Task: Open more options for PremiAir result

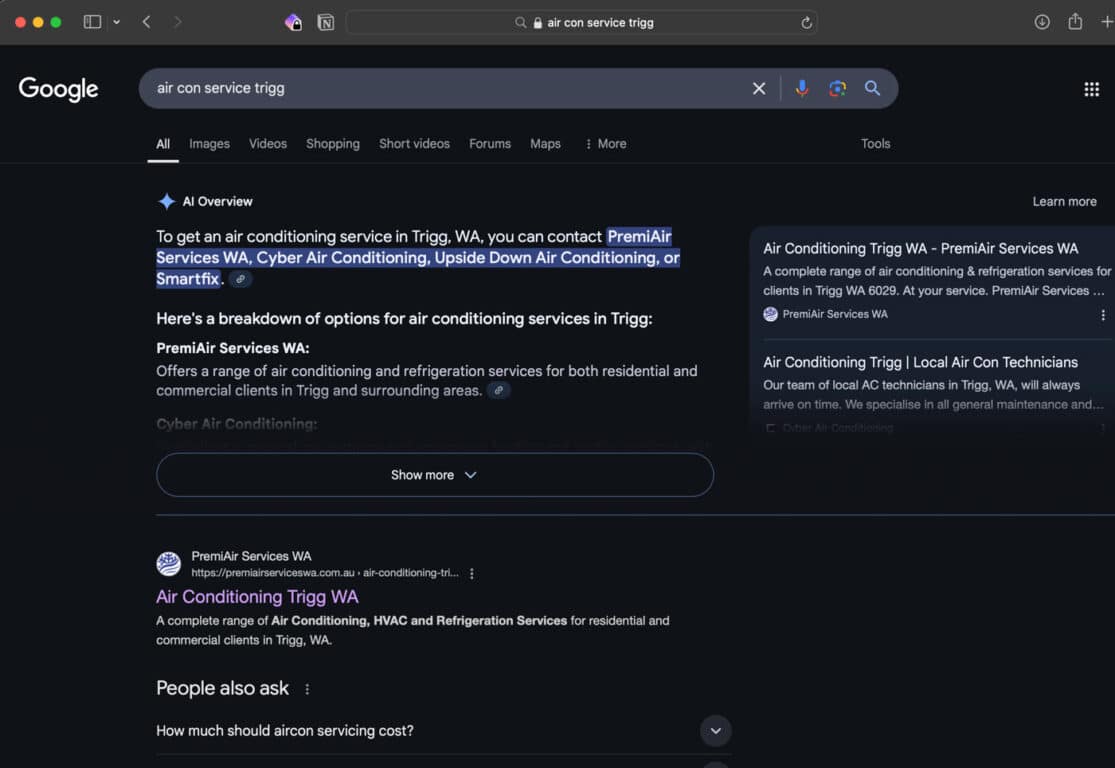Action: pos(471,573)
